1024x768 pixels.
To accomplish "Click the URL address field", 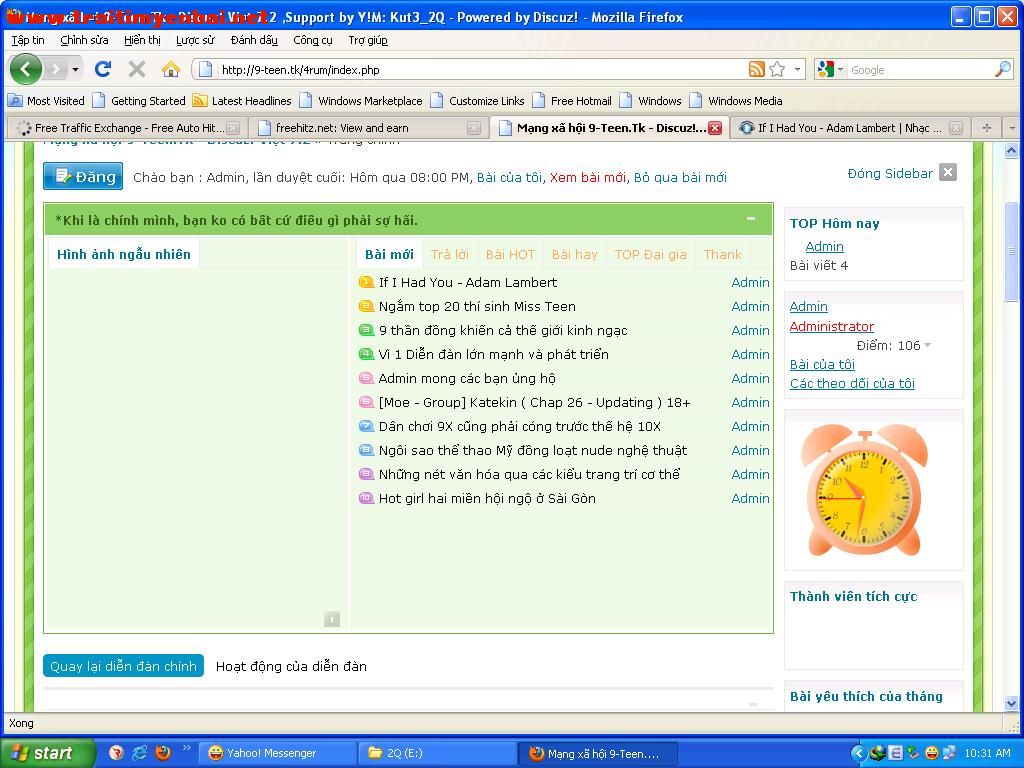I will click(x=481, y=69).
